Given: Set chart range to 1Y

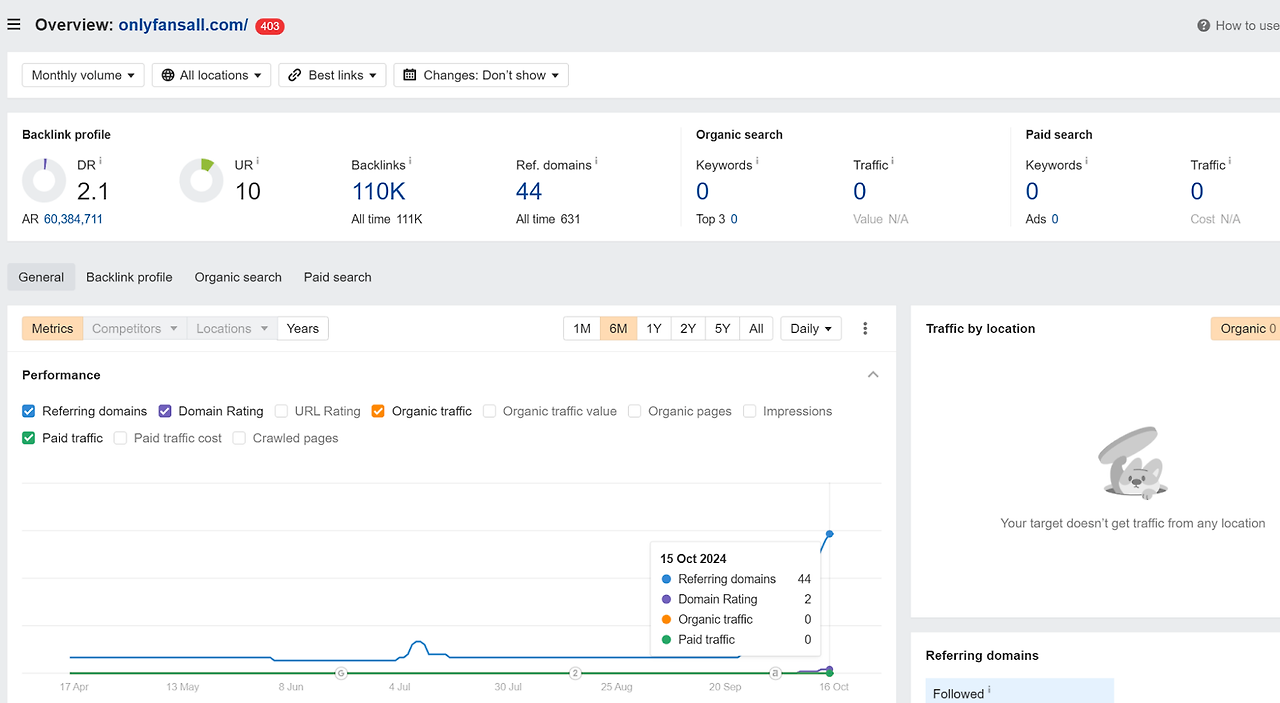Looking at the screenshot, I should point(654,328).
